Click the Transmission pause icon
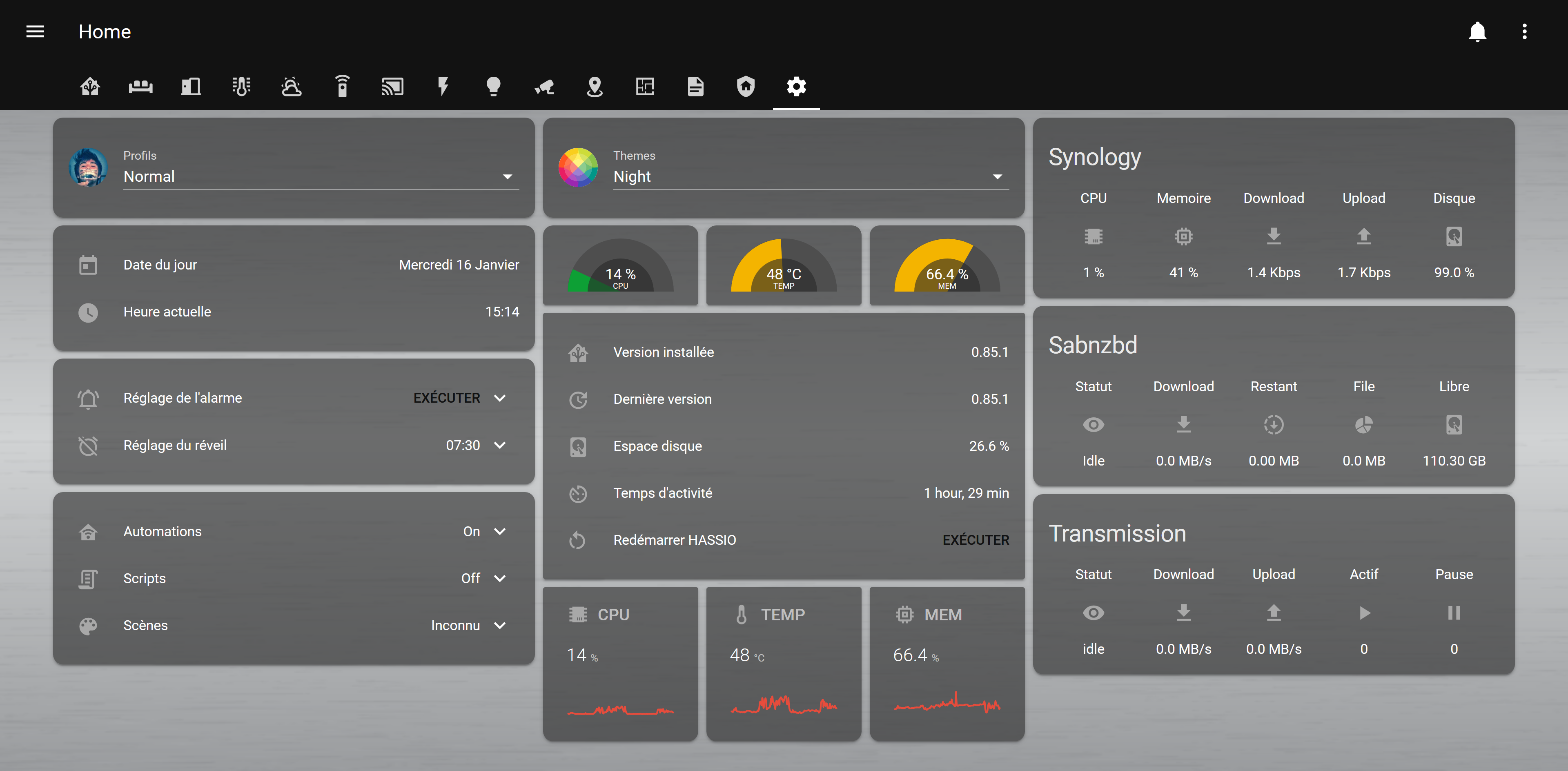1568x771 pixels. [x=1454, y=613]
